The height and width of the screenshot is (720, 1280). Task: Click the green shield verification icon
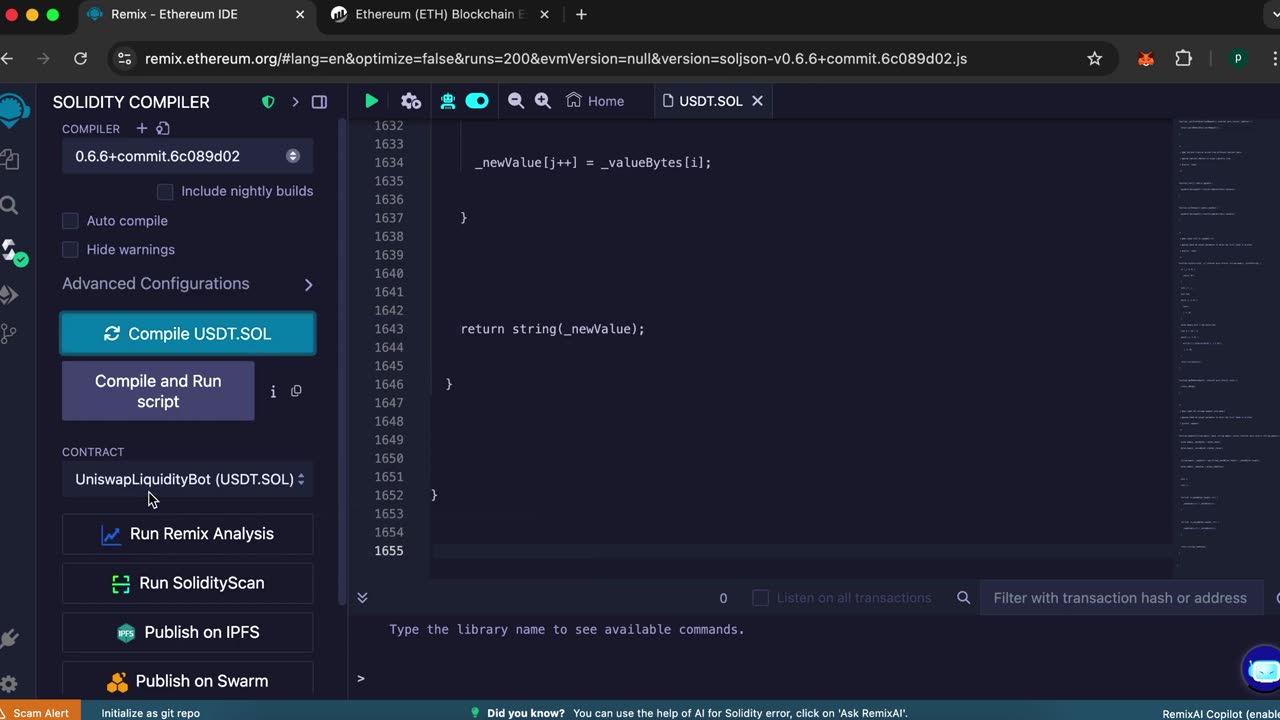click(268, 102)
